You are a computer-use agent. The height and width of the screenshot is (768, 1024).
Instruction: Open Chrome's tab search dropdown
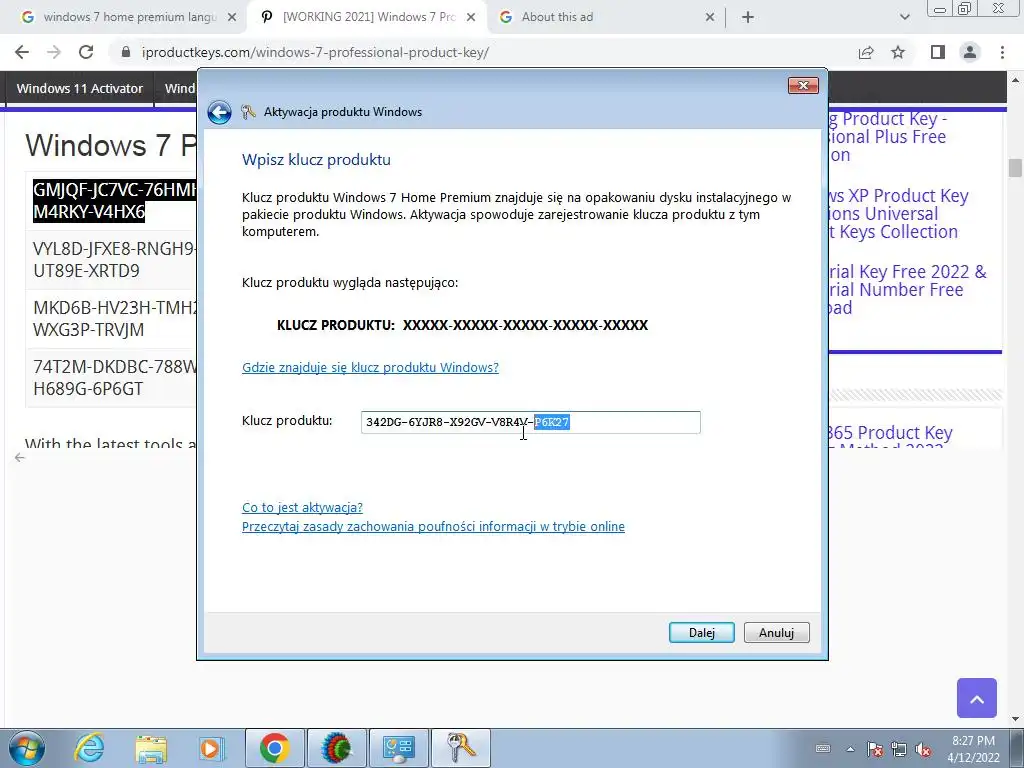904,18
